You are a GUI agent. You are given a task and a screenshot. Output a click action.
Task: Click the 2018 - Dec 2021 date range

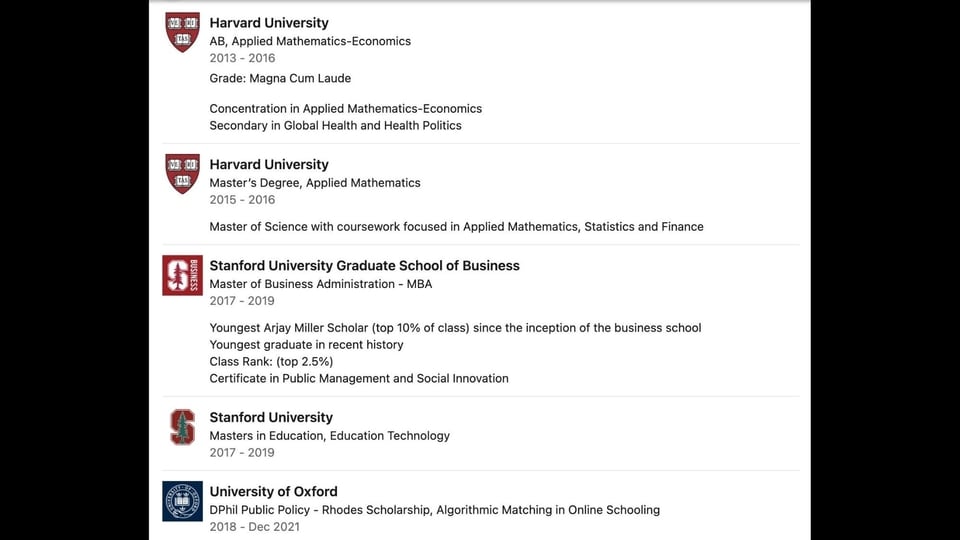coord(255,527)
